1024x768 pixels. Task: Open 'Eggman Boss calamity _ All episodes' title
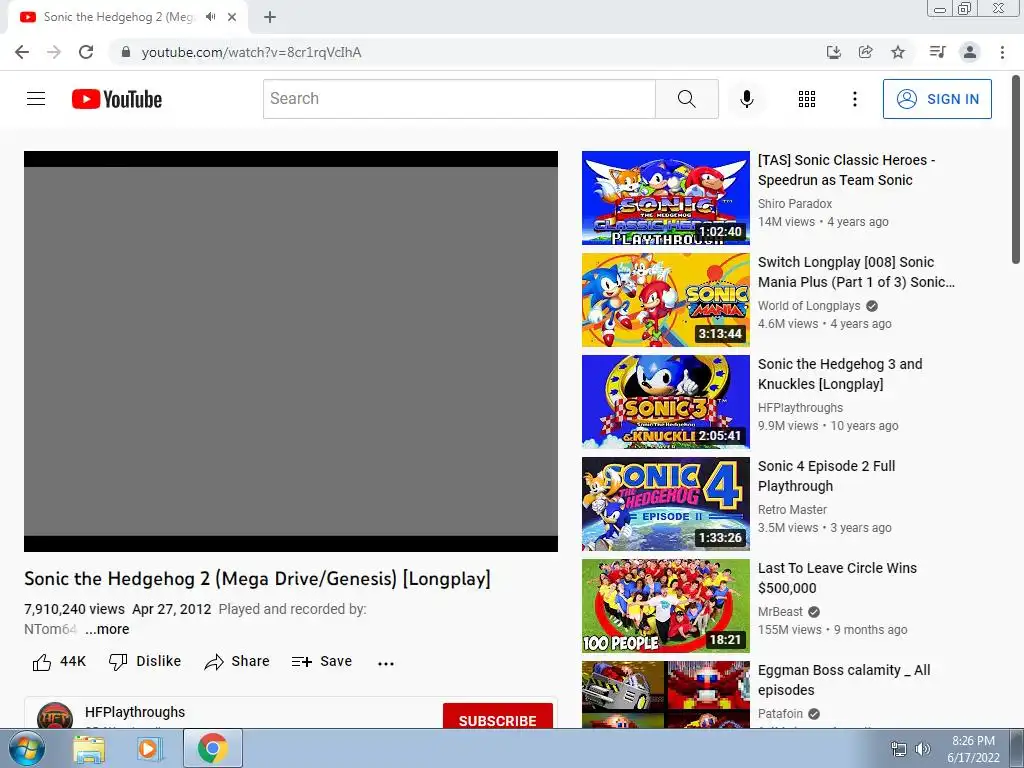pos(844,679)
